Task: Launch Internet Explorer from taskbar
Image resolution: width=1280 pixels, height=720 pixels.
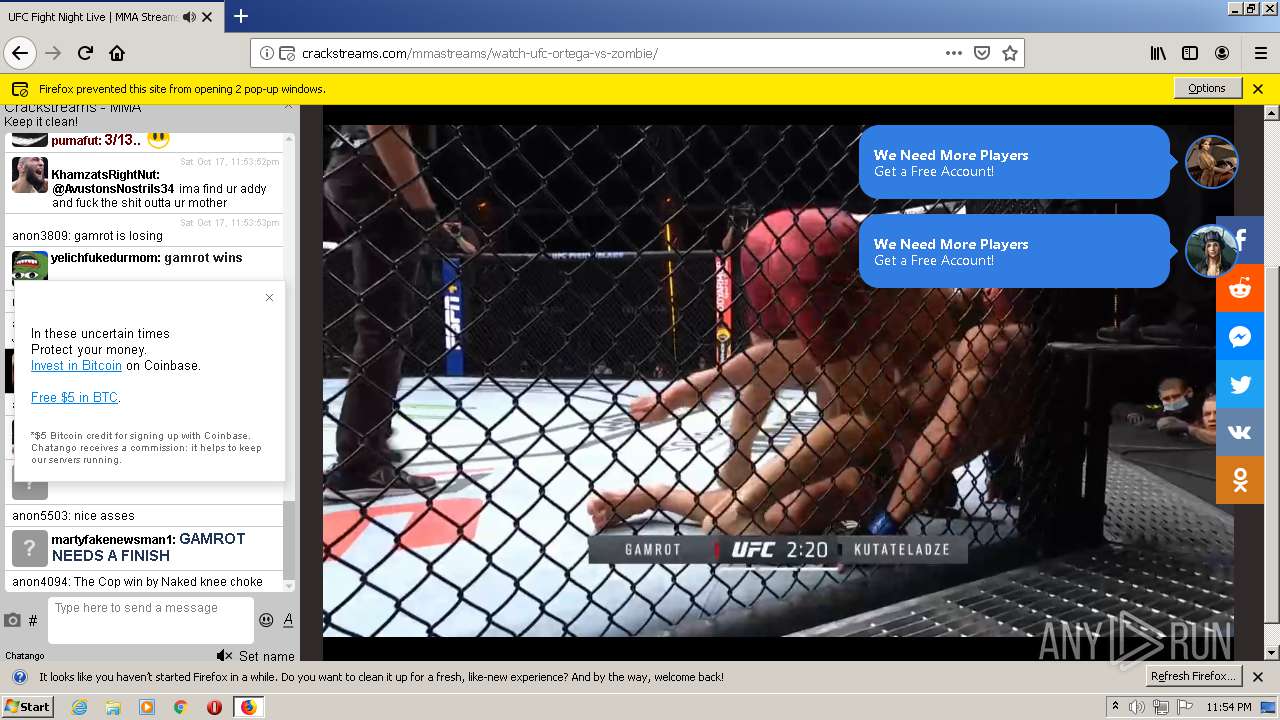Action: click(x=79, y=707)
